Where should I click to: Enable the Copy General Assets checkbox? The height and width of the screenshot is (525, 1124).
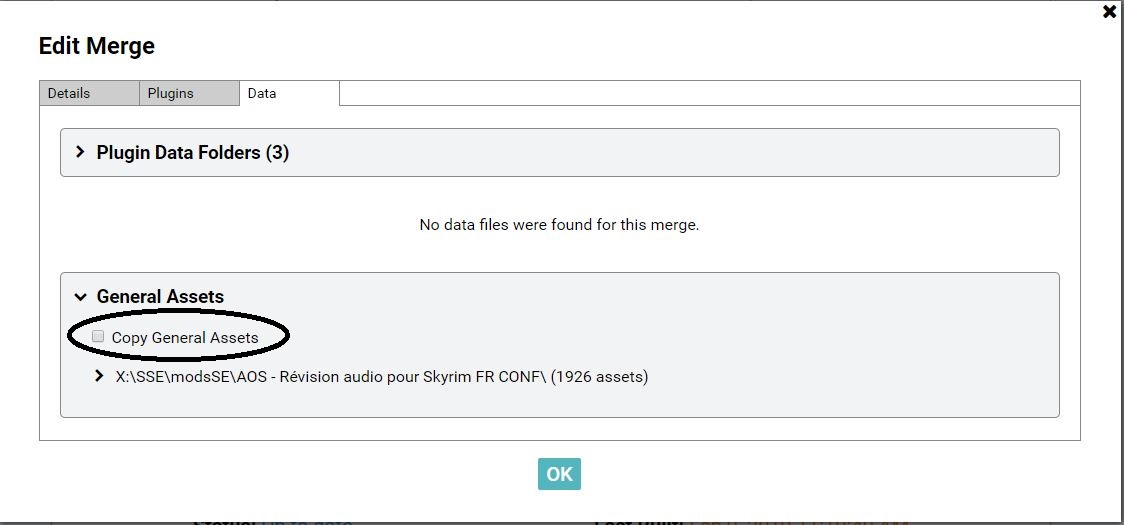[98, 336]
